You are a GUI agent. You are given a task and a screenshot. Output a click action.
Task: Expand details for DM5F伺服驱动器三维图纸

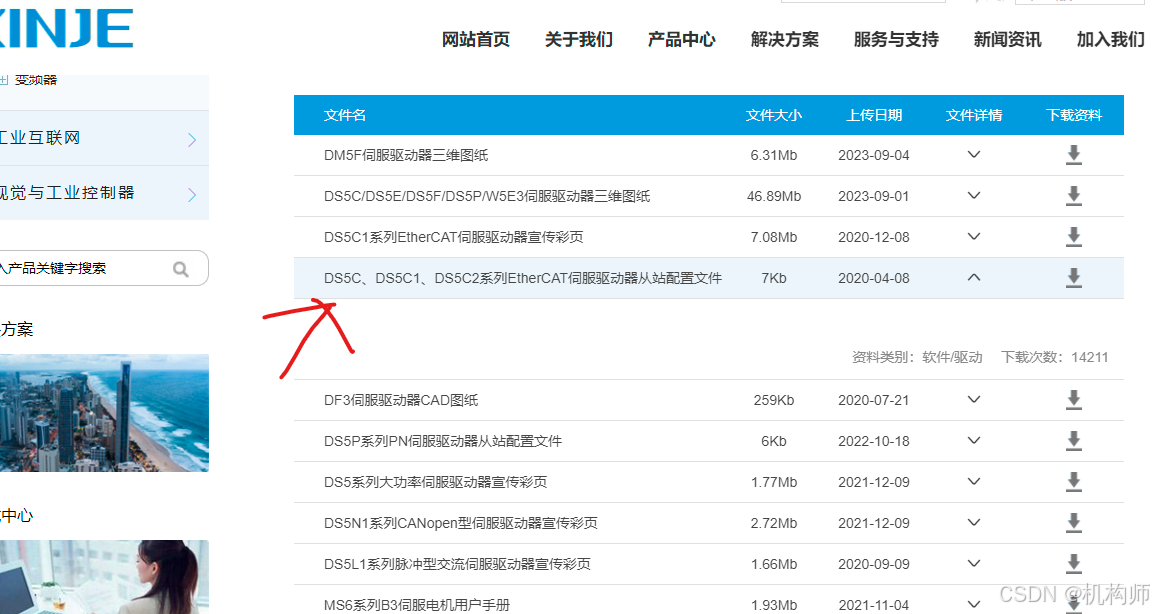(x=974, y=155)
